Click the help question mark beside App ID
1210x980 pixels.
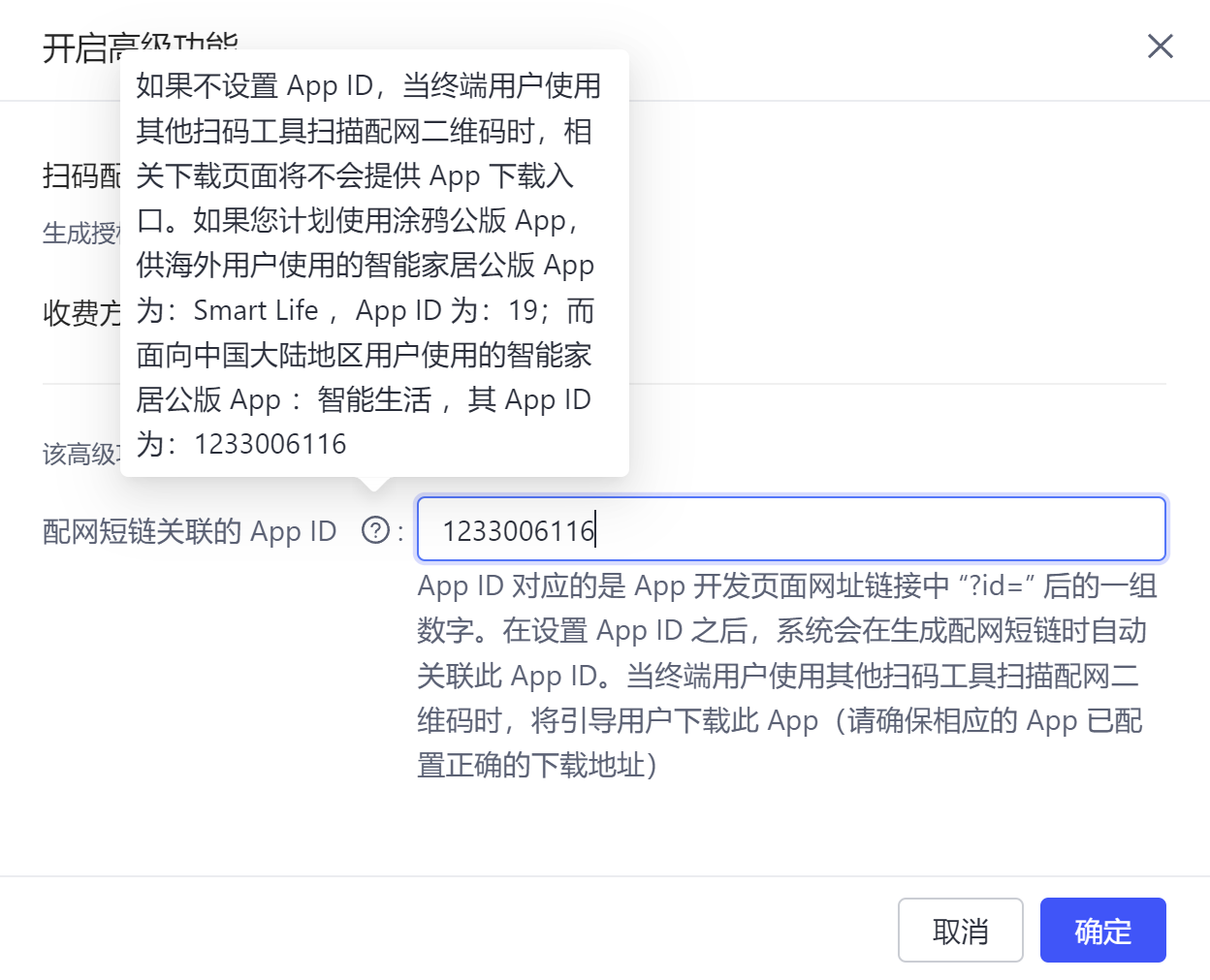click(x=375, y=530)
